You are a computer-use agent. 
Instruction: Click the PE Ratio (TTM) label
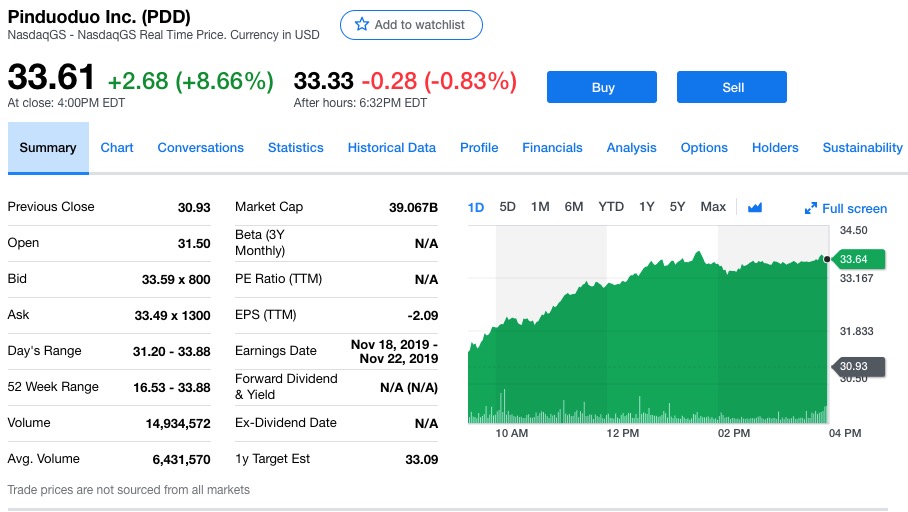pyautogui.click(x=279, y=279)
